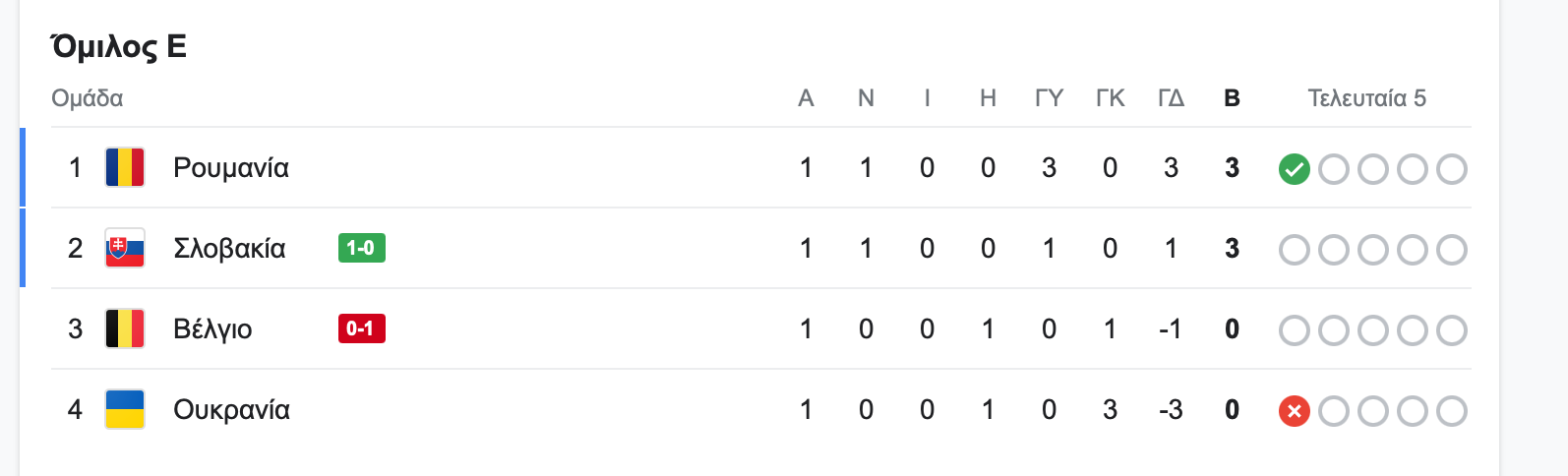Select the Ουκρανία team name
This screenshot has height=476, width=1568.
(x=231, y=410)
